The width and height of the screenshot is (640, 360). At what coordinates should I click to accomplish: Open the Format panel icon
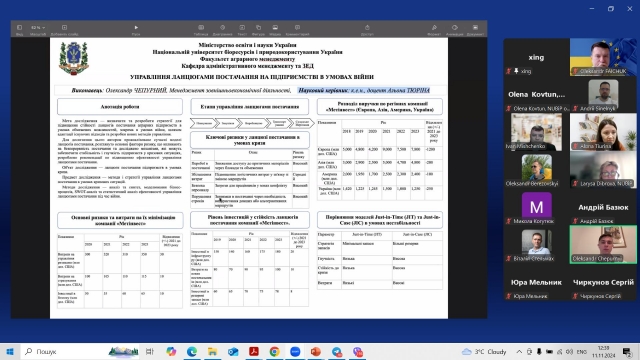[434, 28]
